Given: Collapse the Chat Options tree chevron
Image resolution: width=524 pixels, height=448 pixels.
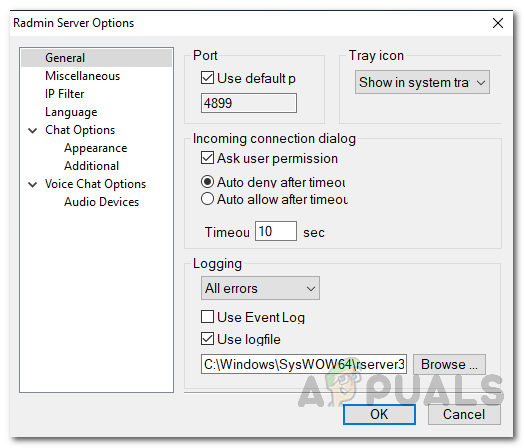Looking at the screenshot, I should [x=32, y=131].
